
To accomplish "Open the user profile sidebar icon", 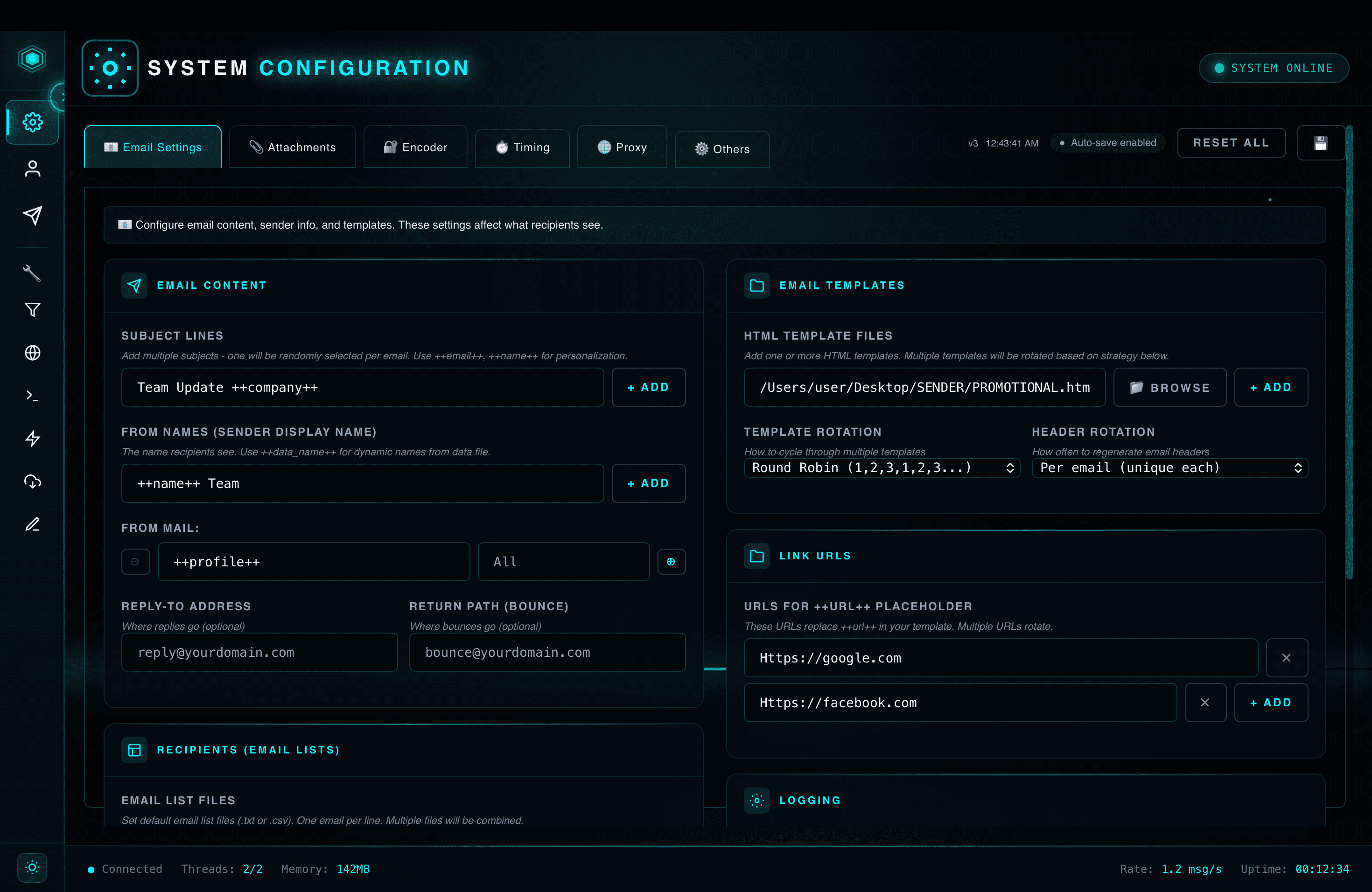I will (x=32, y=168).
